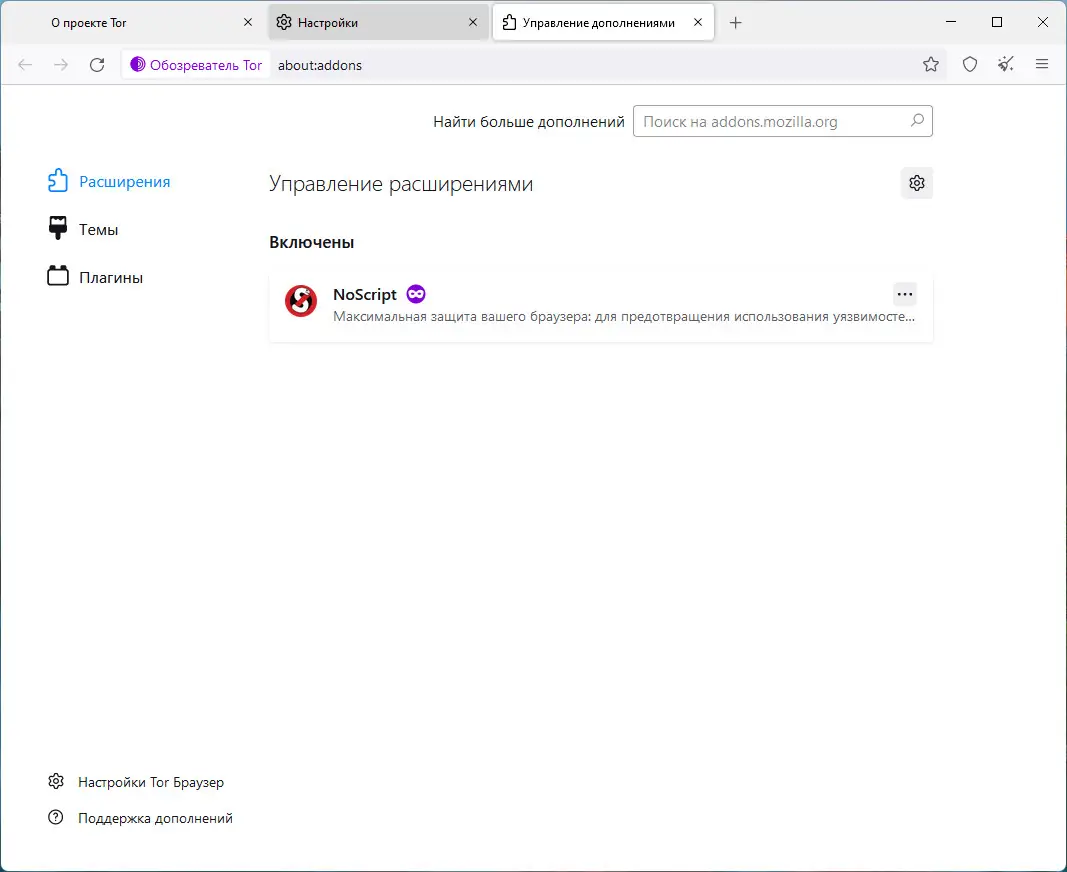Open the Темы category
1067x872 pixels.
(x=82, y=229)
